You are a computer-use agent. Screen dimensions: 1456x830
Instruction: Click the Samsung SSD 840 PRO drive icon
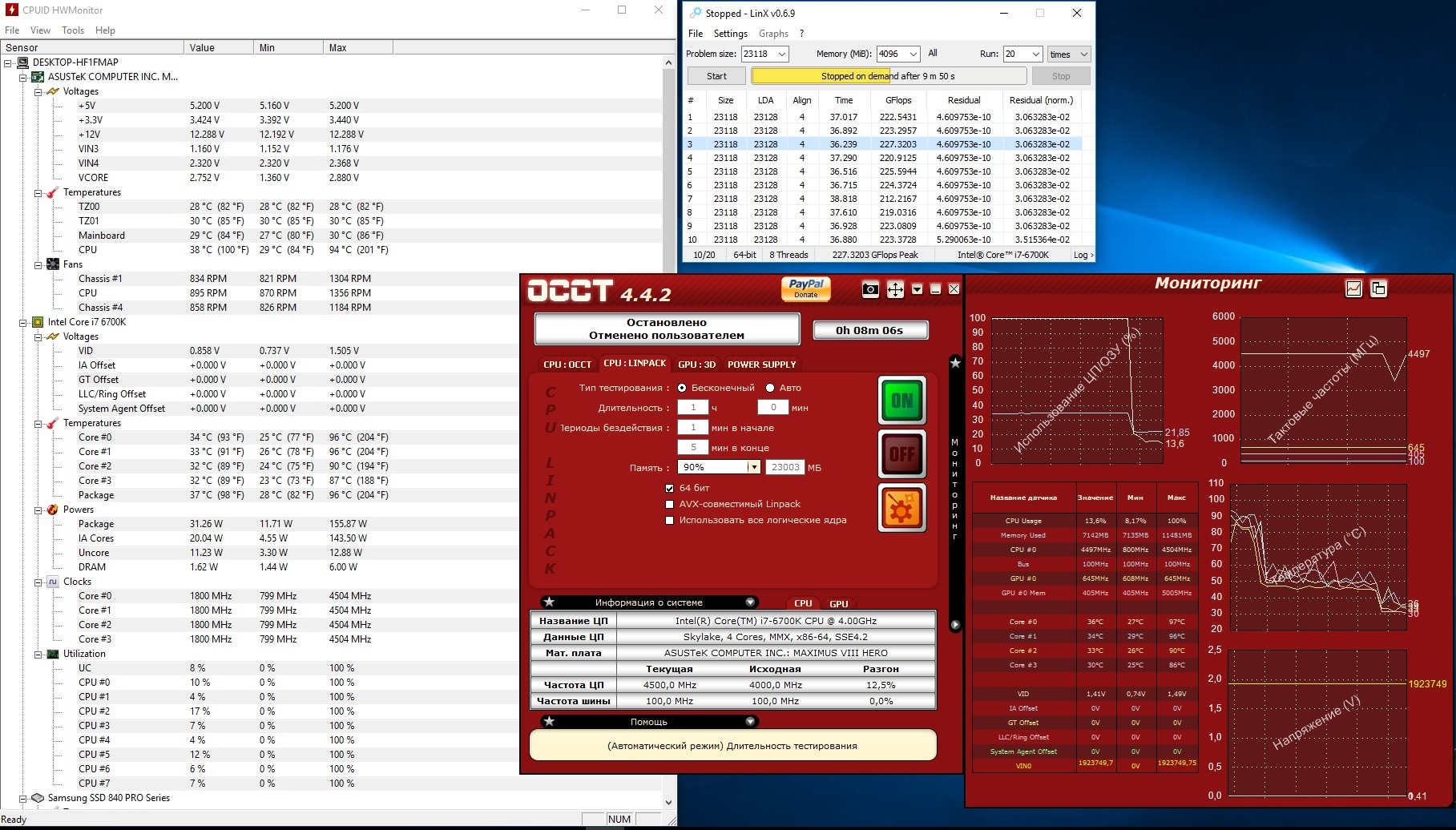click(x=38, y=798)
